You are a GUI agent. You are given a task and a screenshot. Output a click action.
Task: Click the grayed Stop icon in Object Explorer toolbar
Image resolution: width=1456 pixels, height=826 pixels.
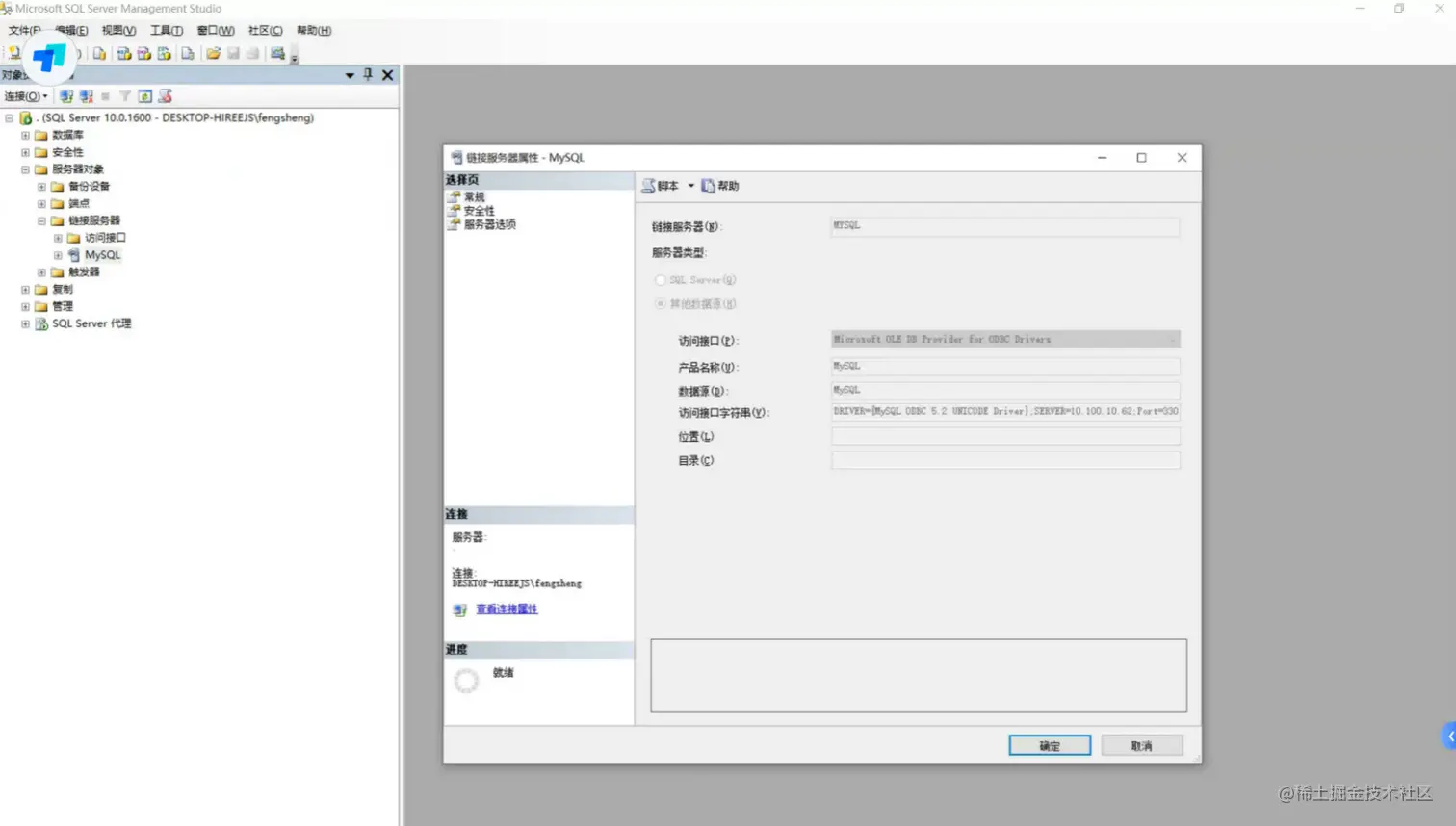tap(106, 96)
